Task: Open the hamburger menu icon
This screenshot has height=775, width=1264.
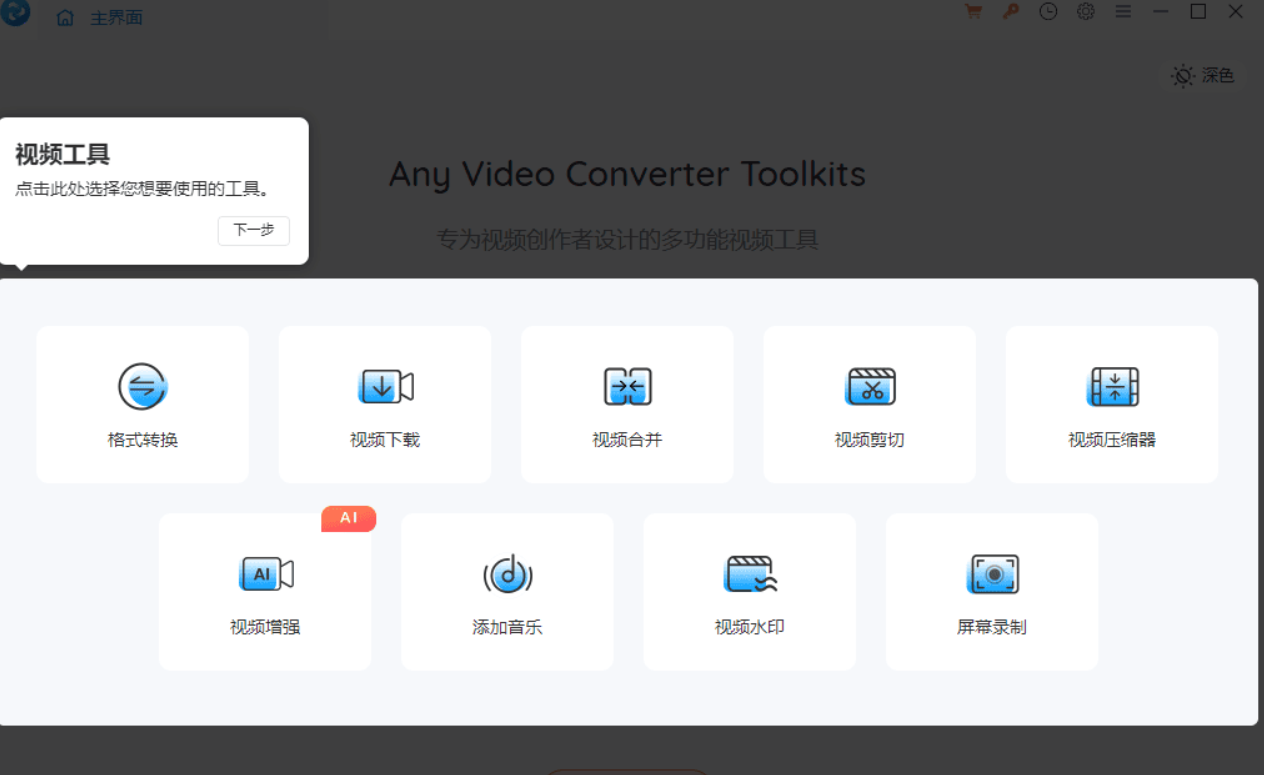Action: (x=1123, y=12)
